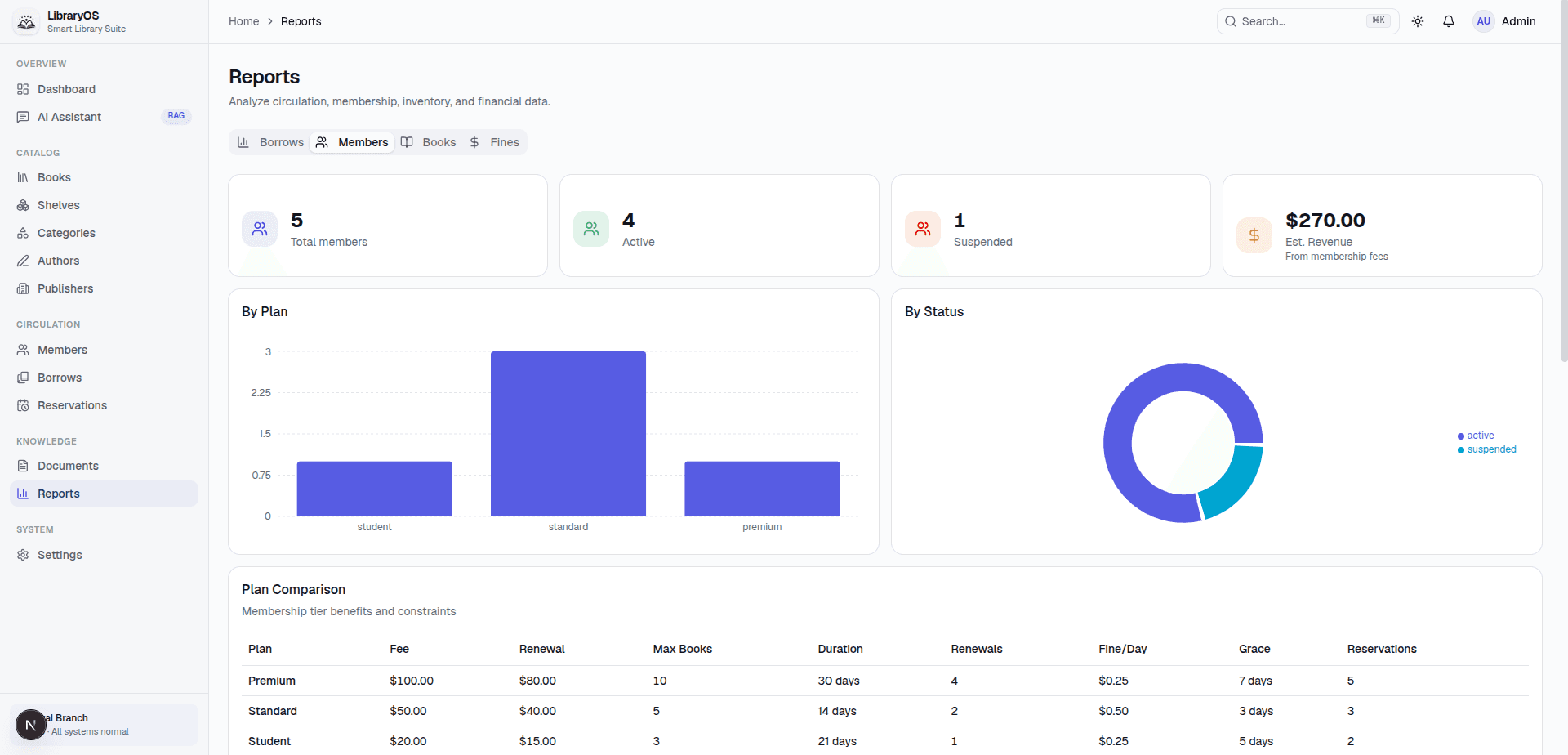Open the Shelves page
This screenshot has width=1568, height=755.
[x=104, y=205]
